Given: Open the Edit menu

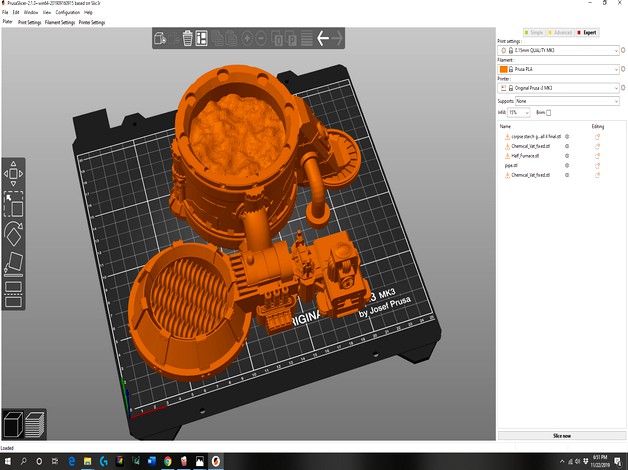Looking at the screenshot, I should click(x=16, y=12).
